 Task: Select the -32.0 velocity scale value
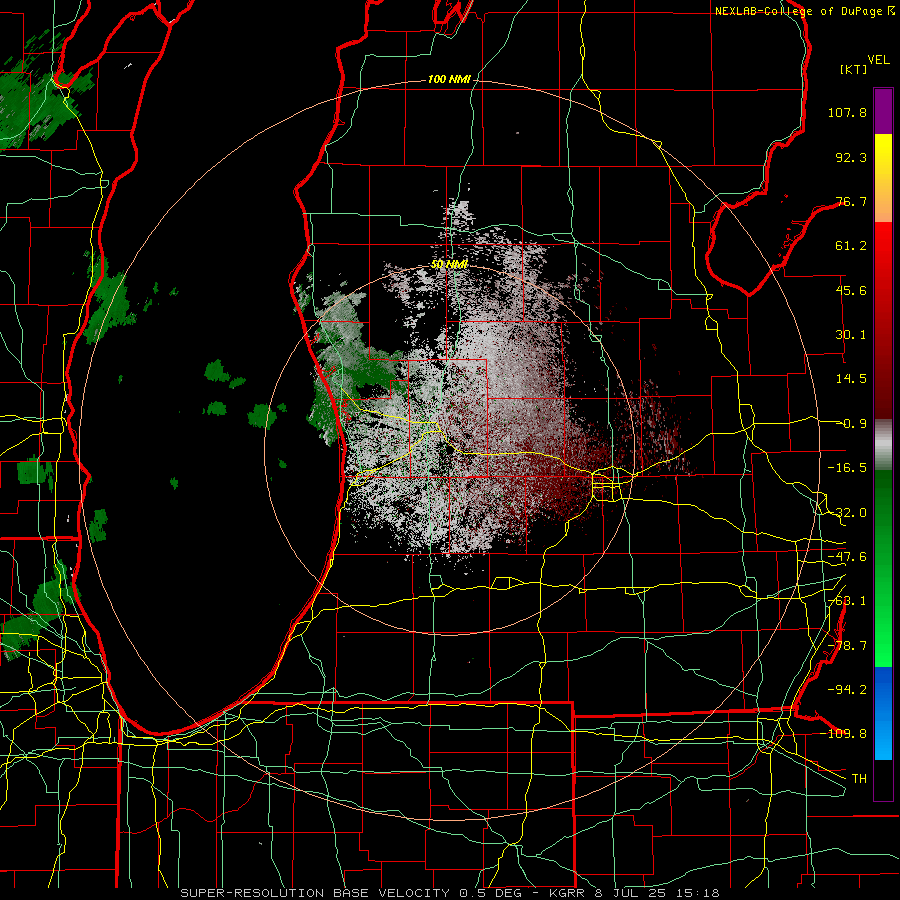847,513
